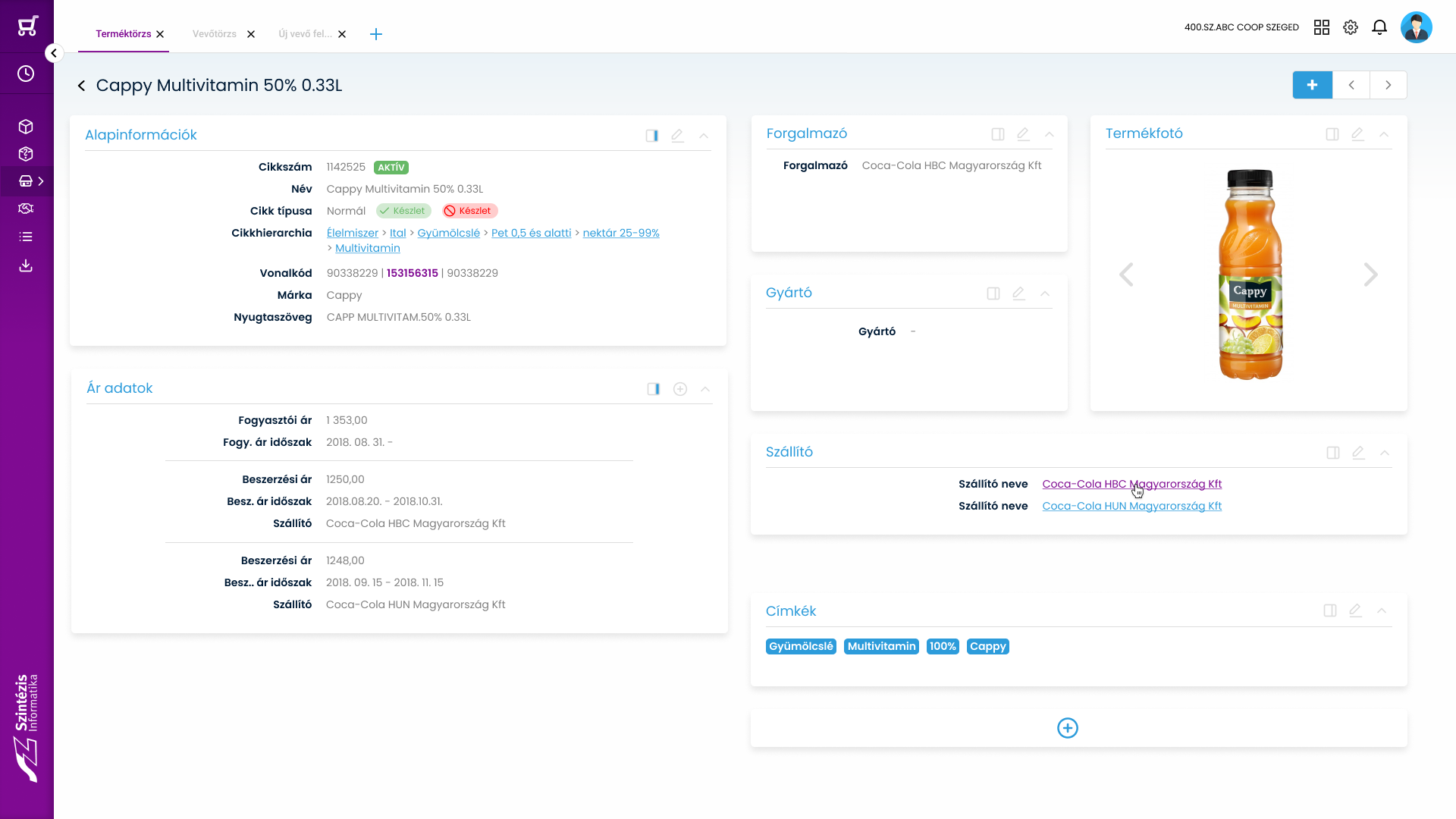
Task: Select the Gyümölcslé tag
Action: coord(801,646)
